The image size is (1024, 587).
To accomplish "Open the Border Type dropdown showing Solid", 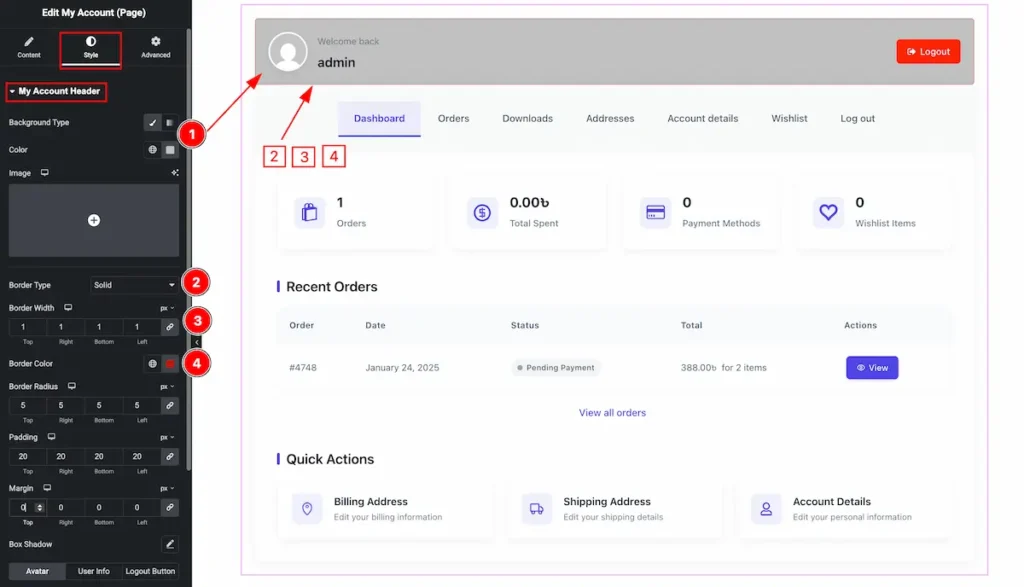I will (134, 285).
